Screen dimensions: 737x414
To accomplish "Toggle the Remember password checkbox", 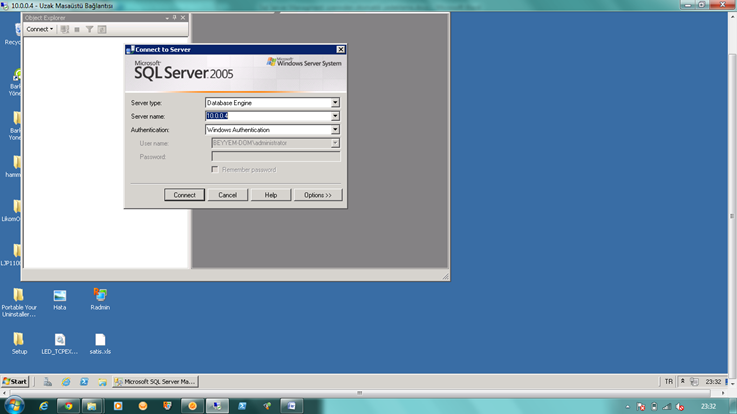I will click(215, 169).
